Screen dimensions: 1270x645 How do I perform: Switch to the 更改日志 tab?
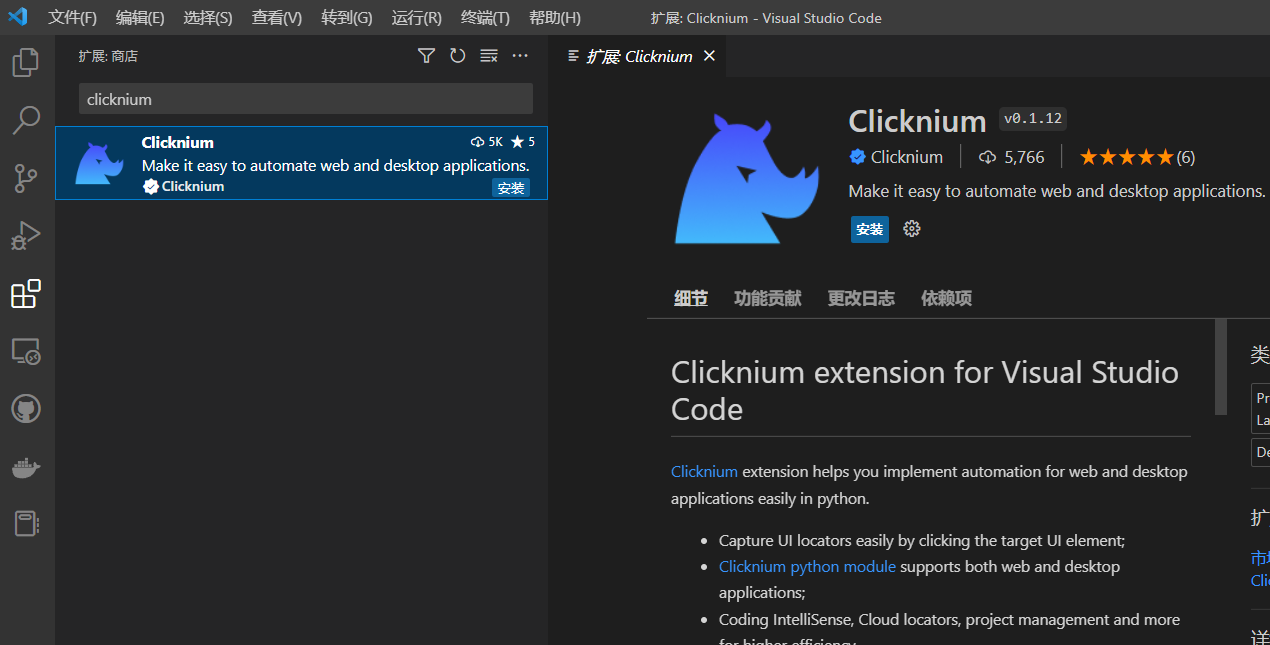point(860,297)
